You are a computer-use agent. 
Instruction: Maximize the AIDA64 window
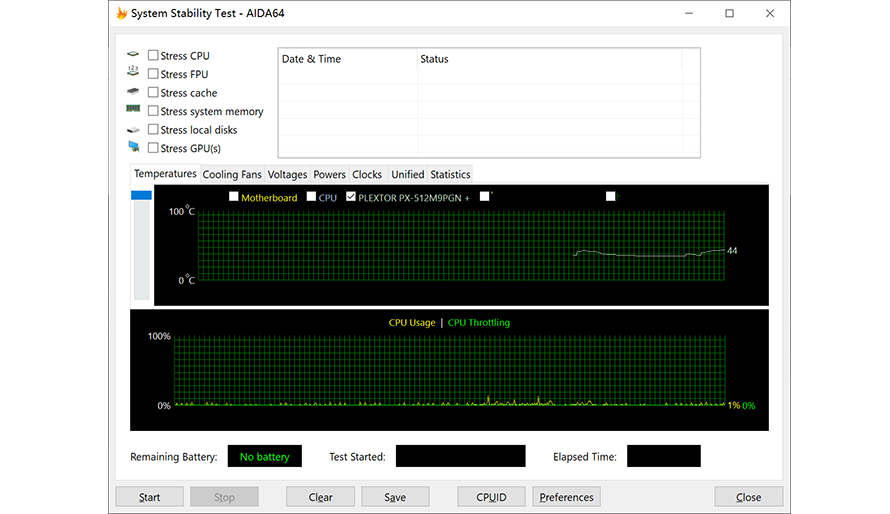click(x=729, y=14)
